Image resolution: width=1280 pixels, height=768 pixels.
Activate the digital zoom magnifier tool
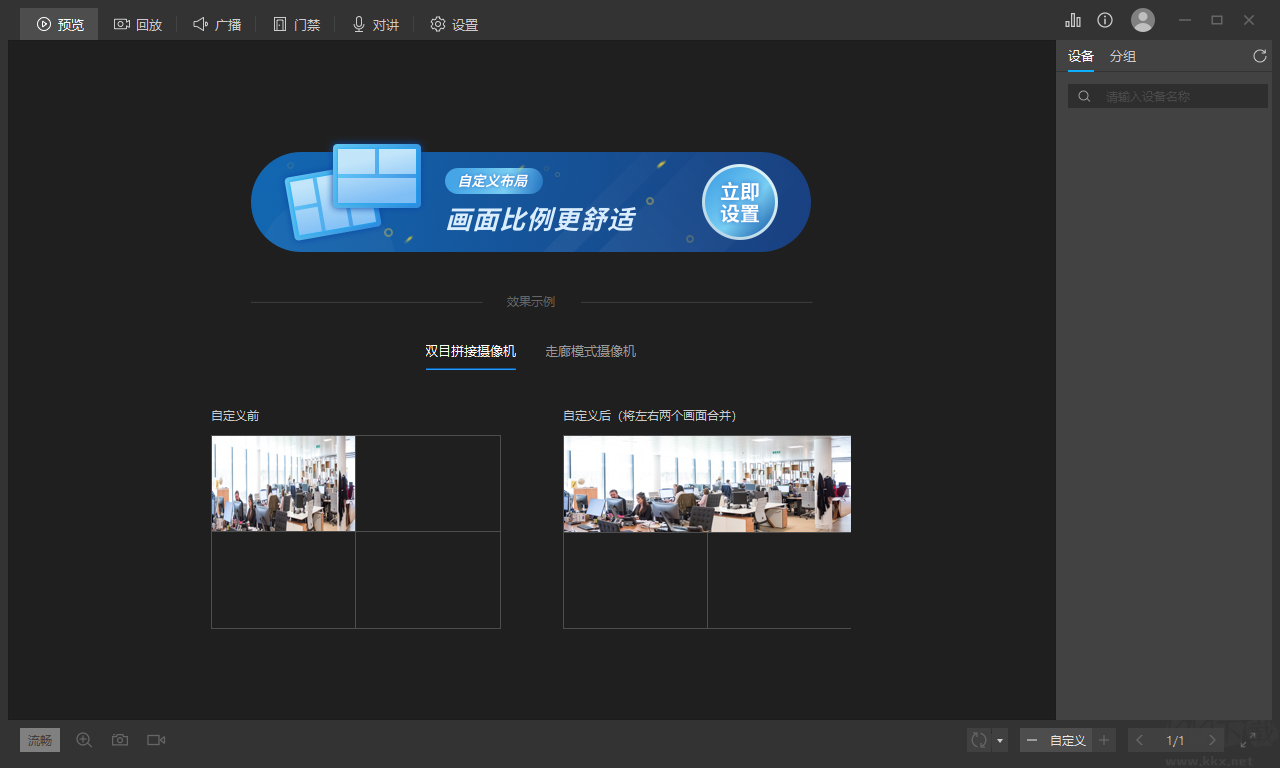[84, 740]
